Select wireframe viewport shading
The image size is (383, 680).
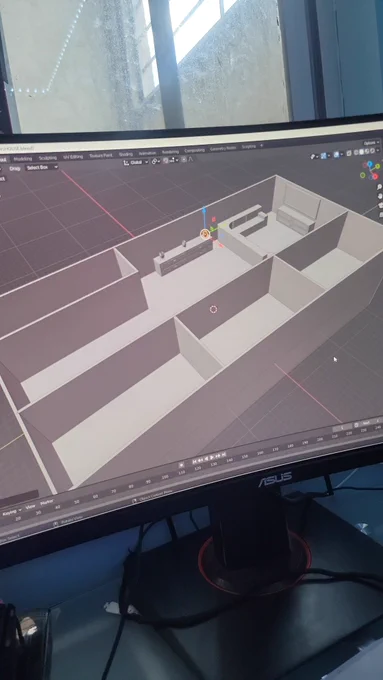click(x=356, y=153)
